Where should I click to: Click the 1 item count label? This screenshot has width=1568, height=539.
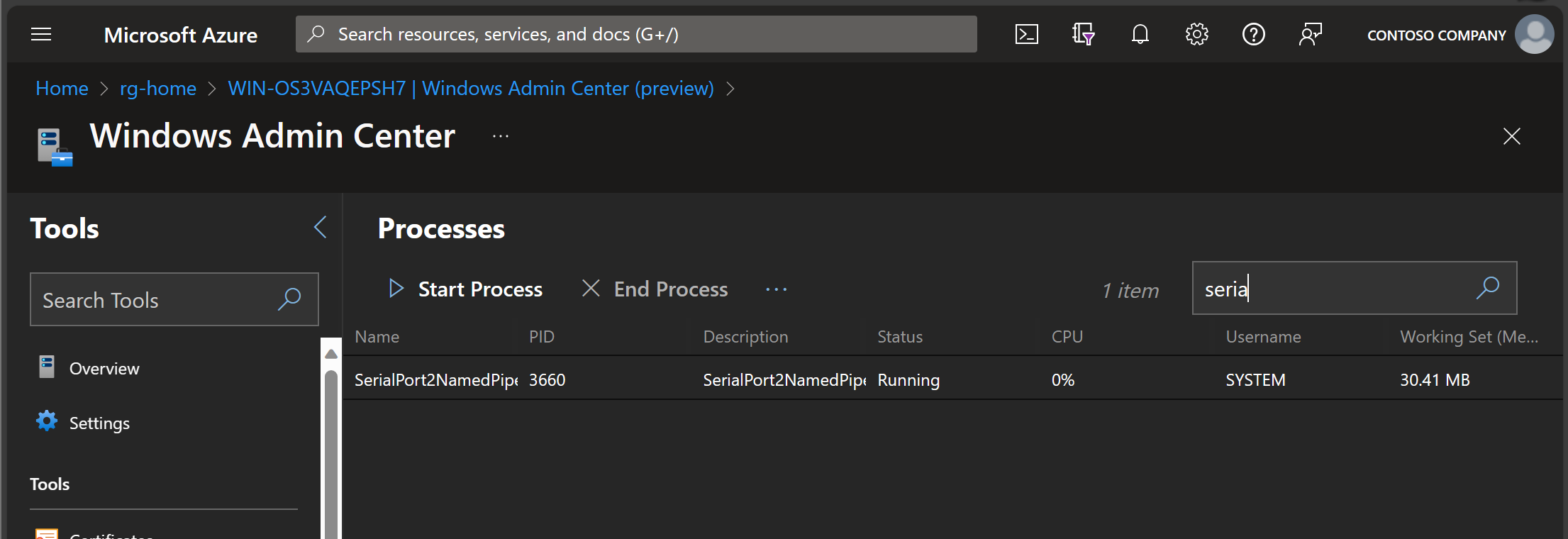point(1130,290)
